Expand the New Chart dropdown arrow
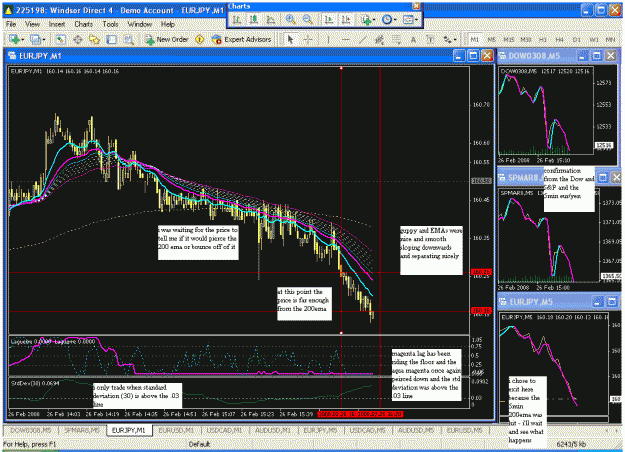 22,40
